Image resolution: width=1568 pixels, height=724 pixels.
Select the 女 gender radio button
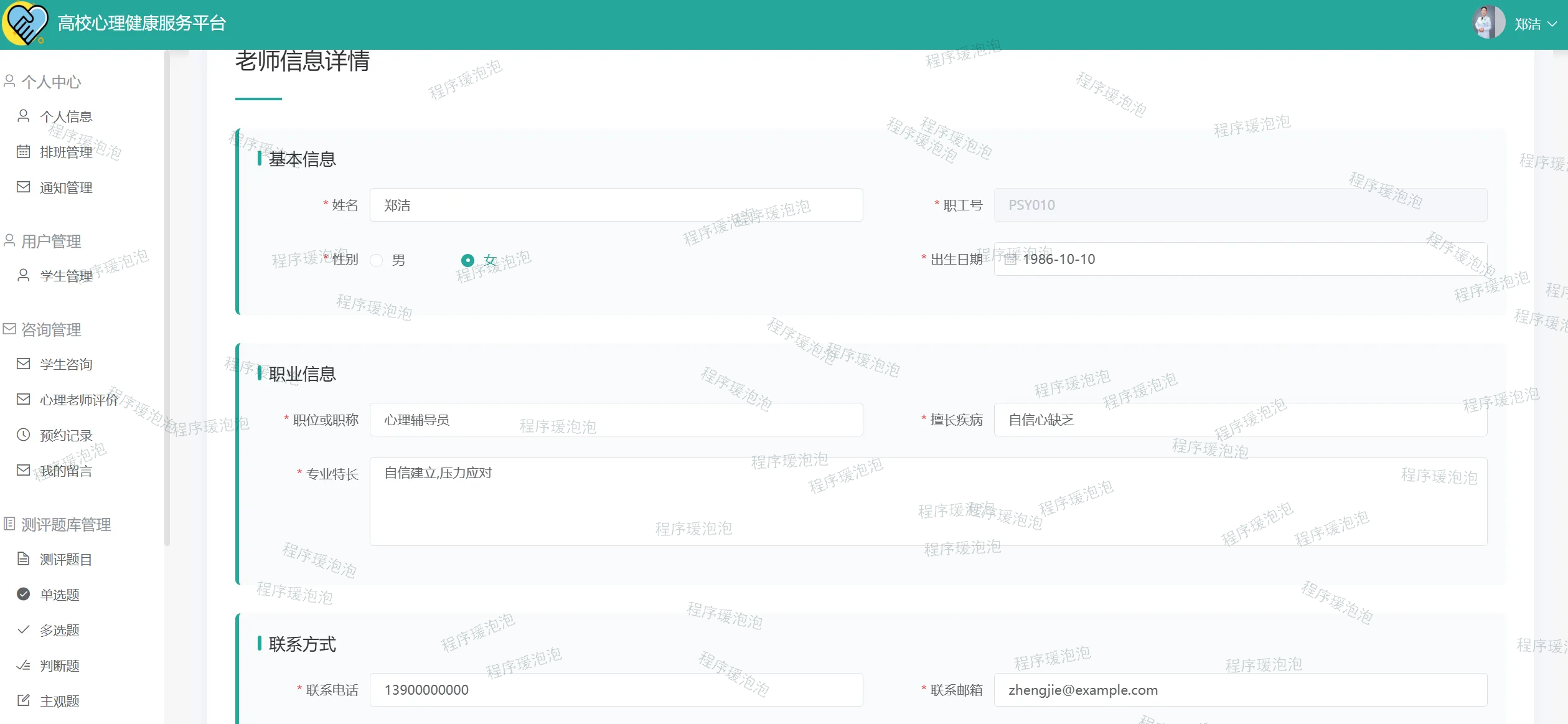point(467,260)
